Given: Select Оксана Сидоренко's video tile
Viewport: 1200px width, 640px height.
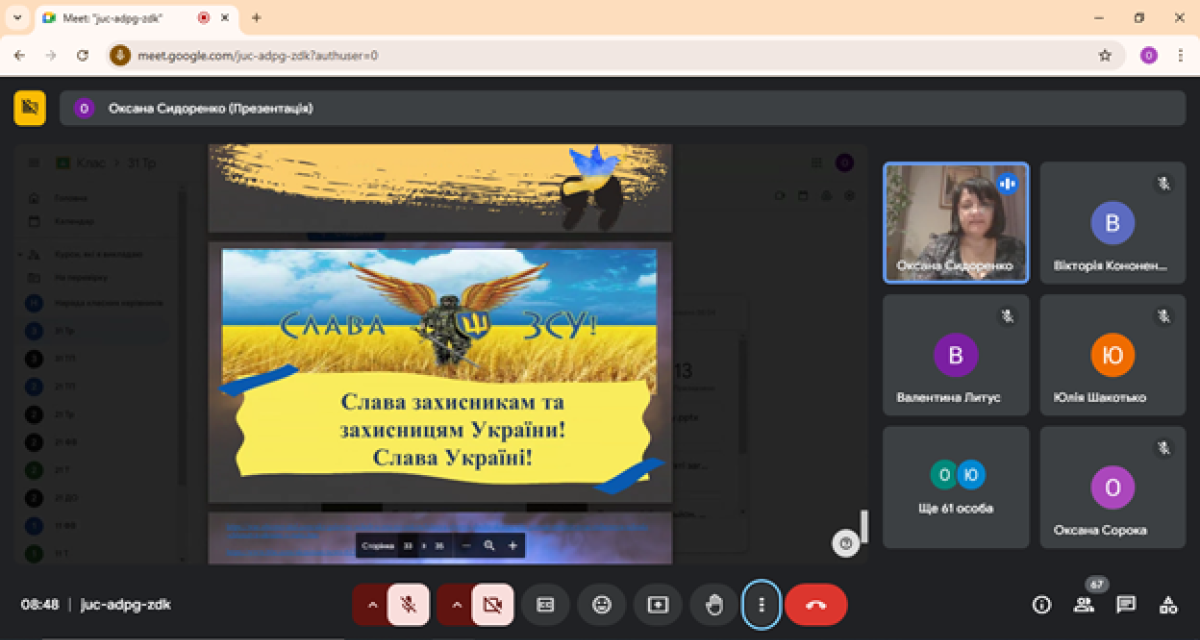Looking at the screenshot, I should pyautogui.click(x=956, y=222).
